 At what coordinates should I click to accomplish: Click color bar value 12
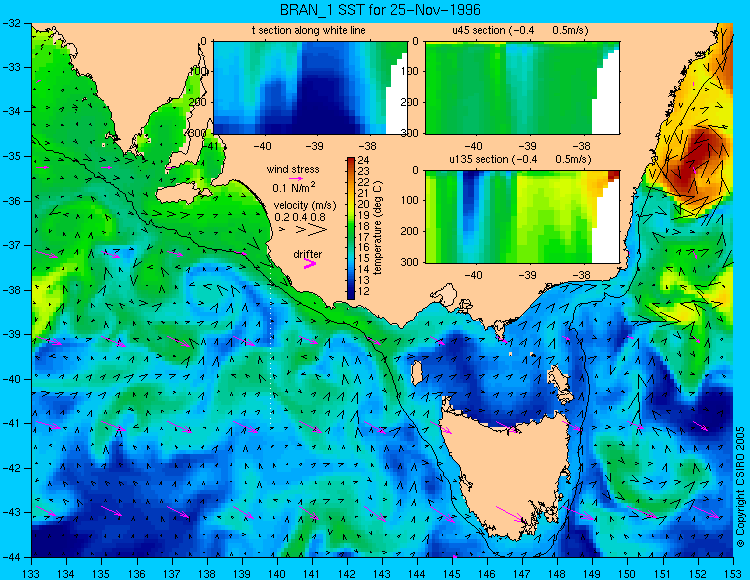(364, 291)
